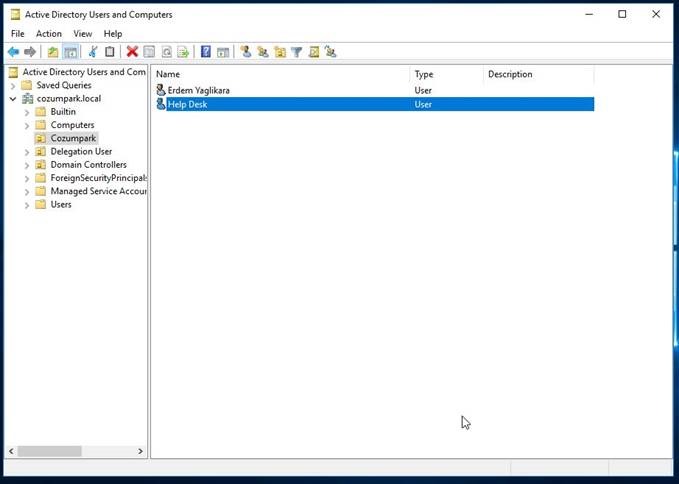679x484 pixels.
Task: Refresh the view using the toolbar icon
Action: [166, 52]
